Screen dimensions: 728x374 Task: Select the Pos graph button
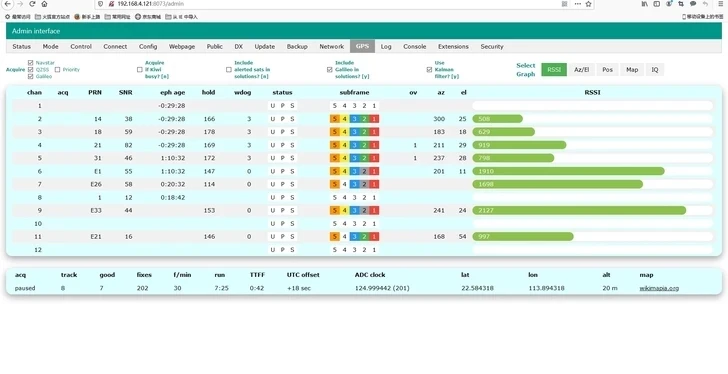tap(607, 70)
